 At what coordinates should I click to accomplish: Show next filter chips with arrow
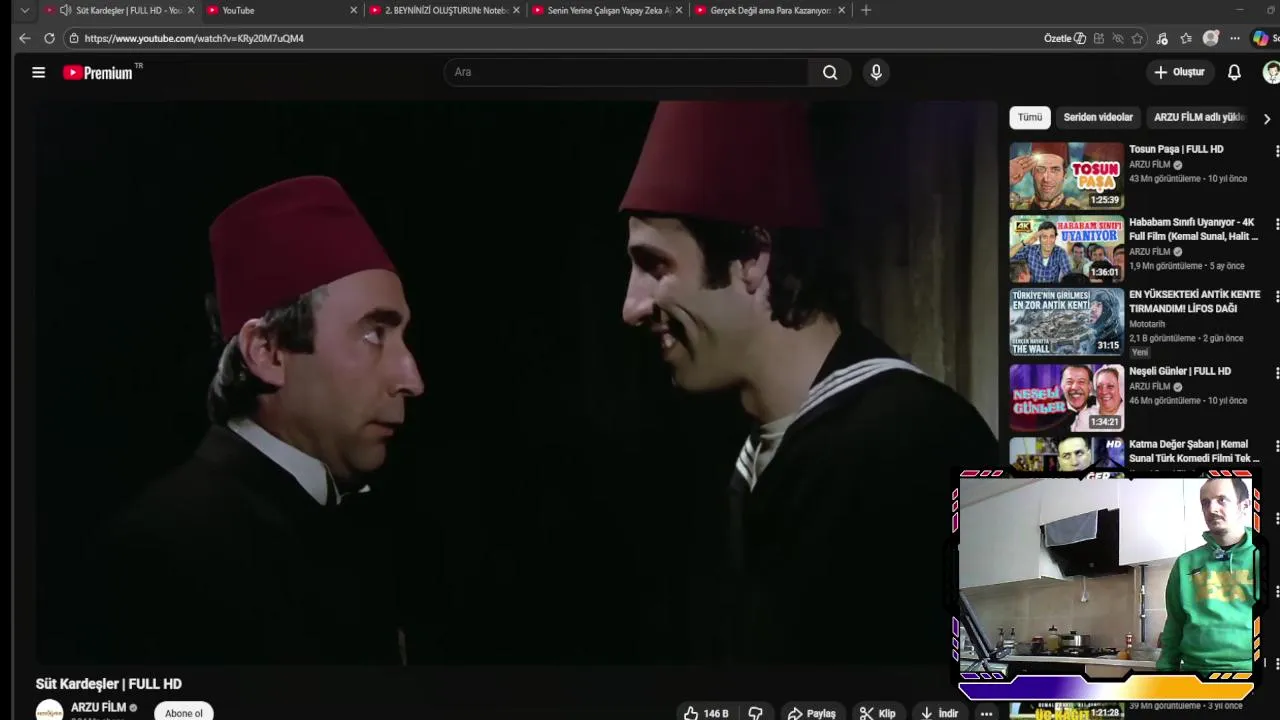tap(1266, 118)
